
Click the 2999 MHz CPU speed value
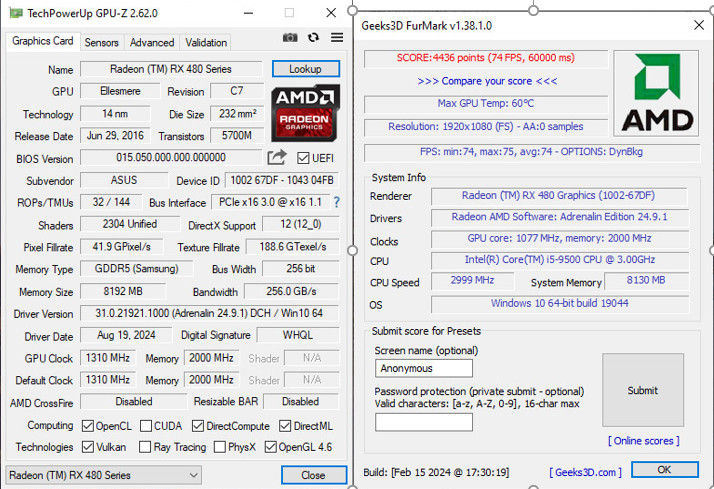tap(472, 280)
